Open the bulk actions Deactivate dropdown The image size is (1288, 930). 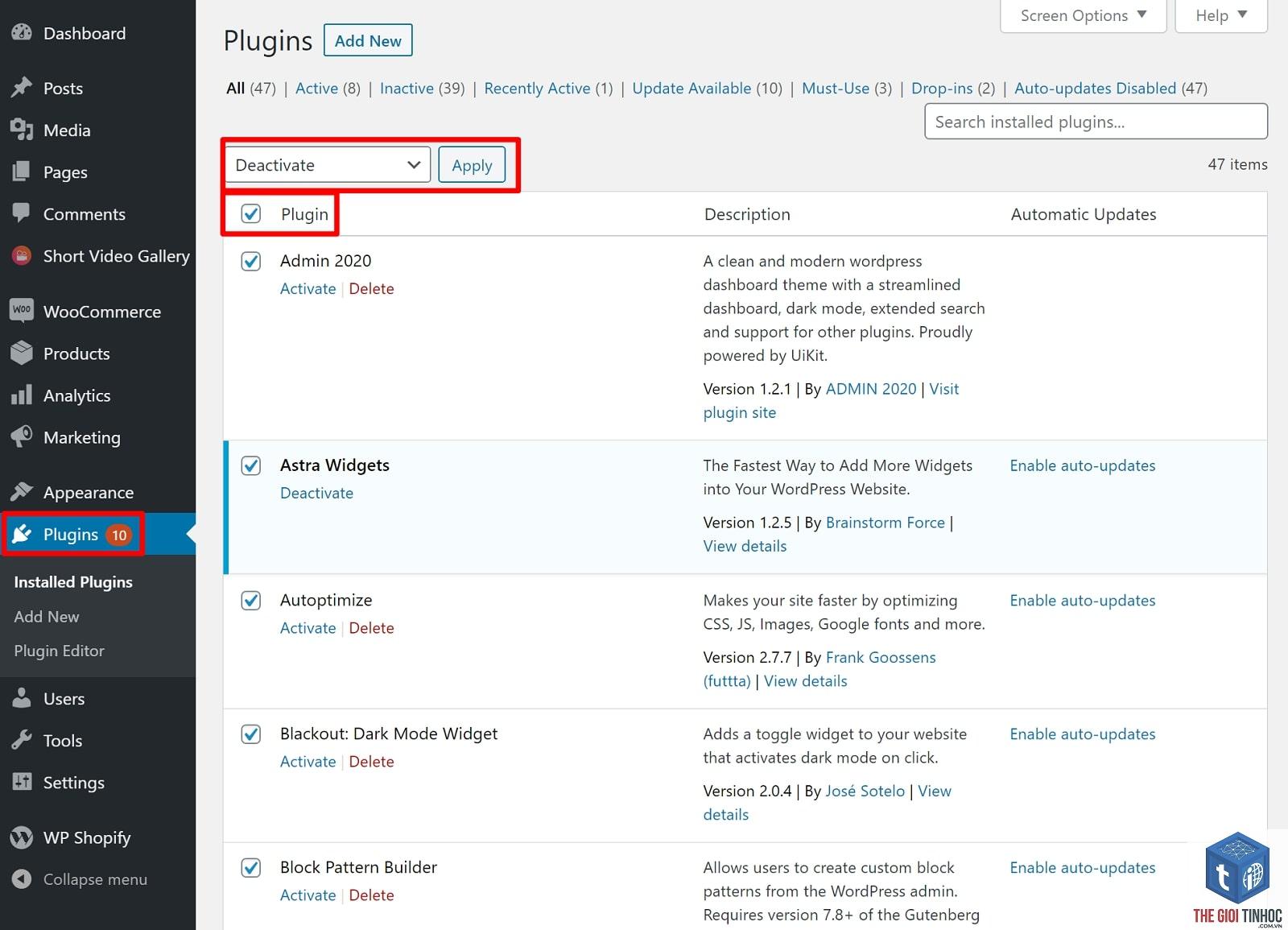(x=328, y=165)
